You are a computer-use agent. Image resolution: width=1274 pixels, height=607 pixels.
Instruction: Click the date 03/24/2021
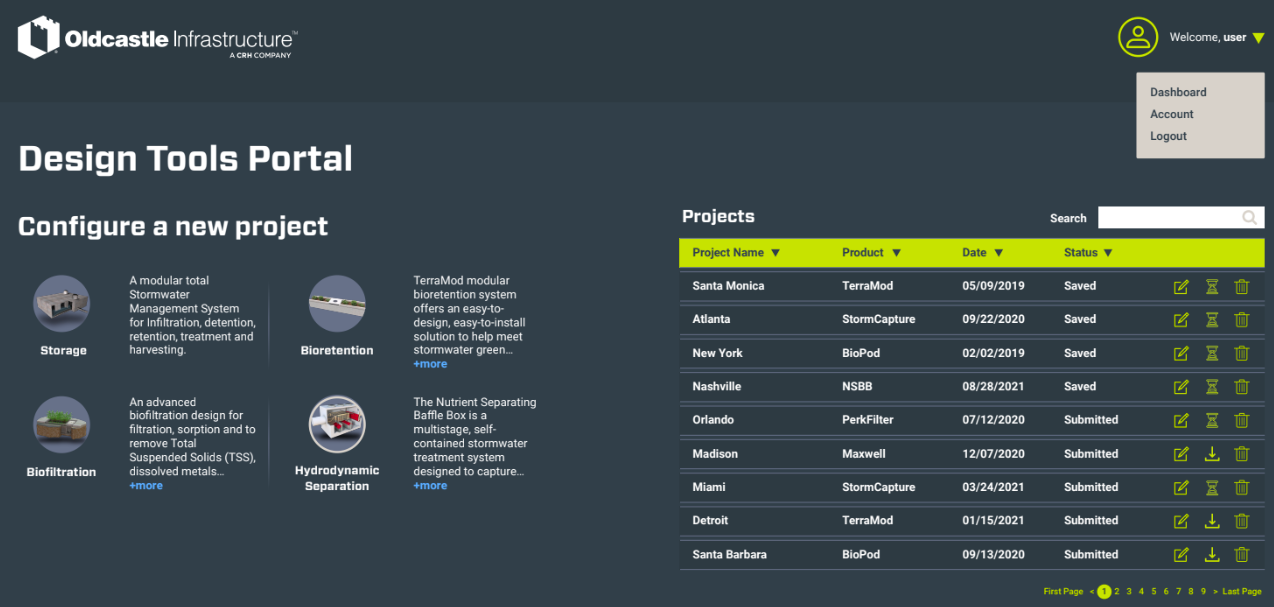pyautogui.click(x=994, y=487)
